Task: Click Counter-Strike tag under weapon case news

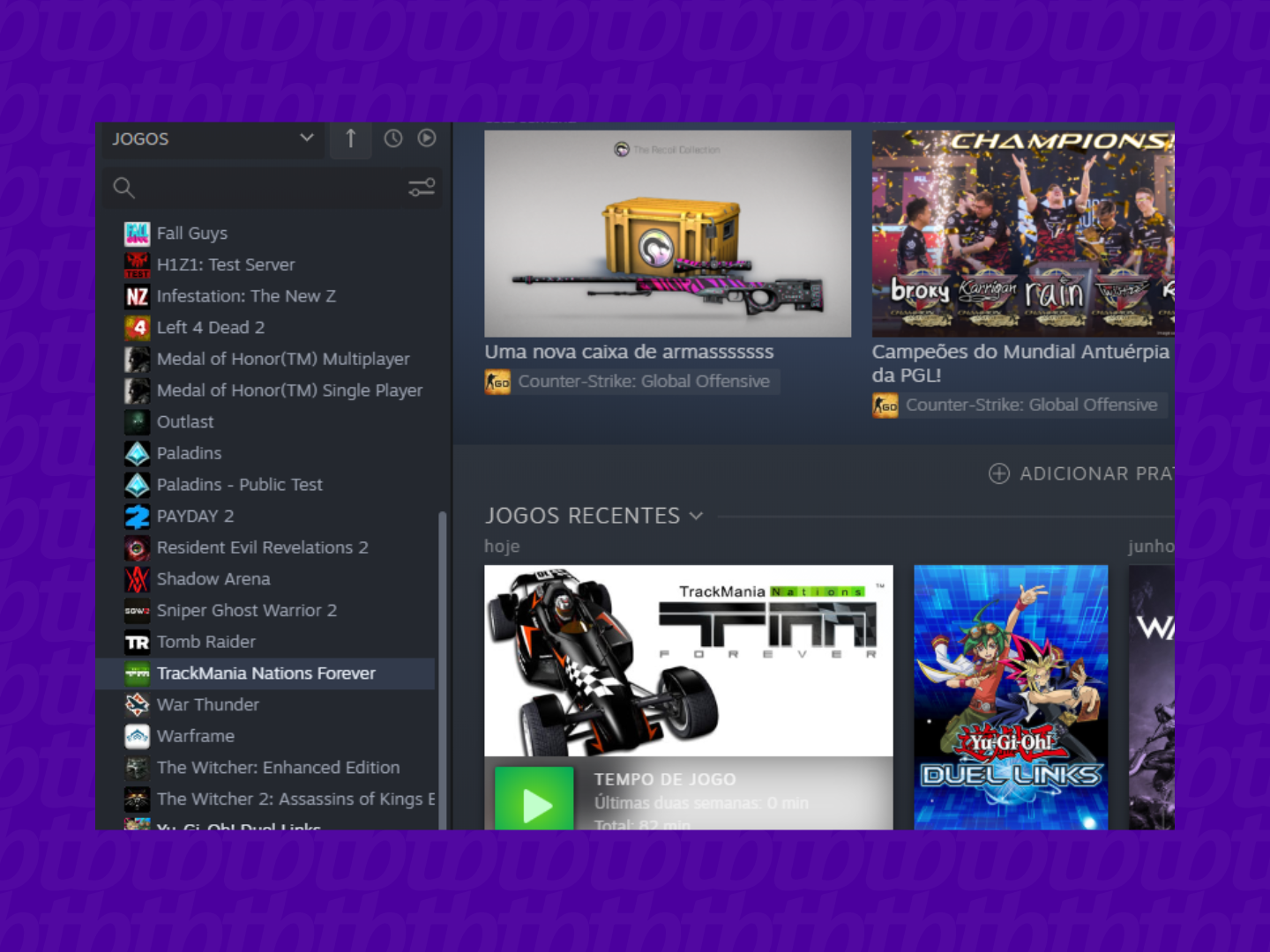Action: pyautogui.click(x=631, y=382)
